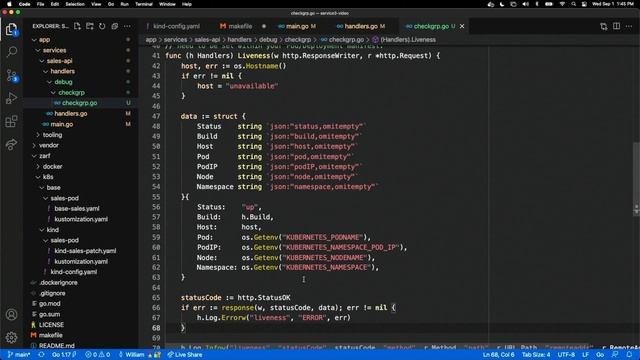The height and width of the screenshot is (360, 640).
Task: Collapse the sales-api folder
Action: click(59, 61)
